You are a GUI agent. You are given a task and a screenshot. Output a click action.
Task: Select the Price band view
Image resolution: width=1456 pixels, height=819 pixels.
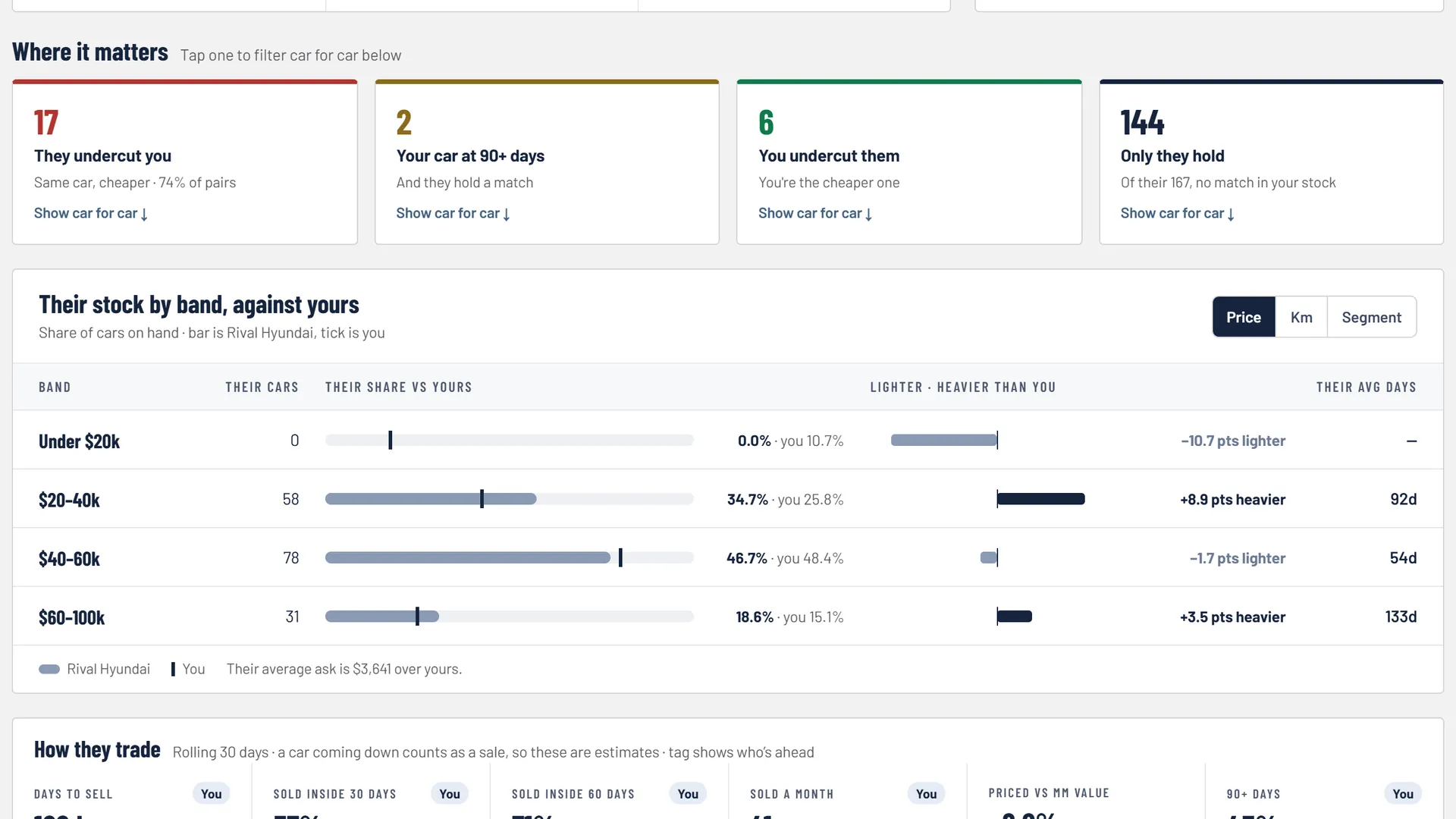coord(1244,317)
